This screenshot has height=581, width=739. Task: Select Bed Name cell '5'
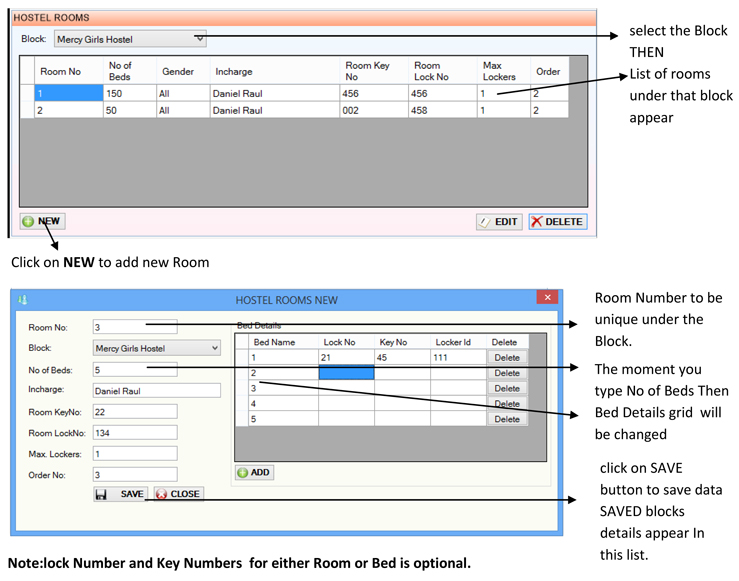pos(283,419)
